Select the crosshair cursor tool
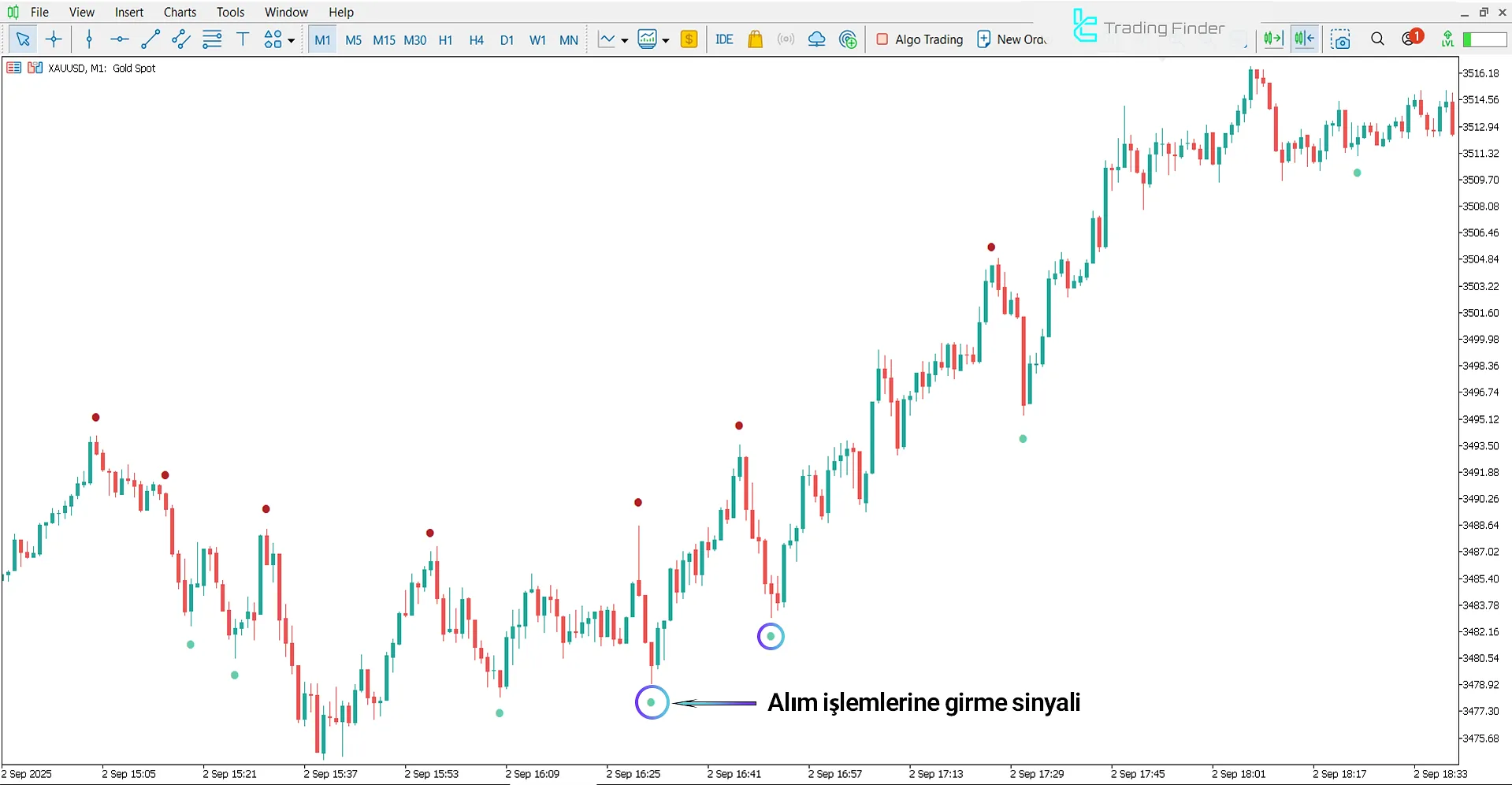Screen dimensions: 1512x785 point(54,39)
